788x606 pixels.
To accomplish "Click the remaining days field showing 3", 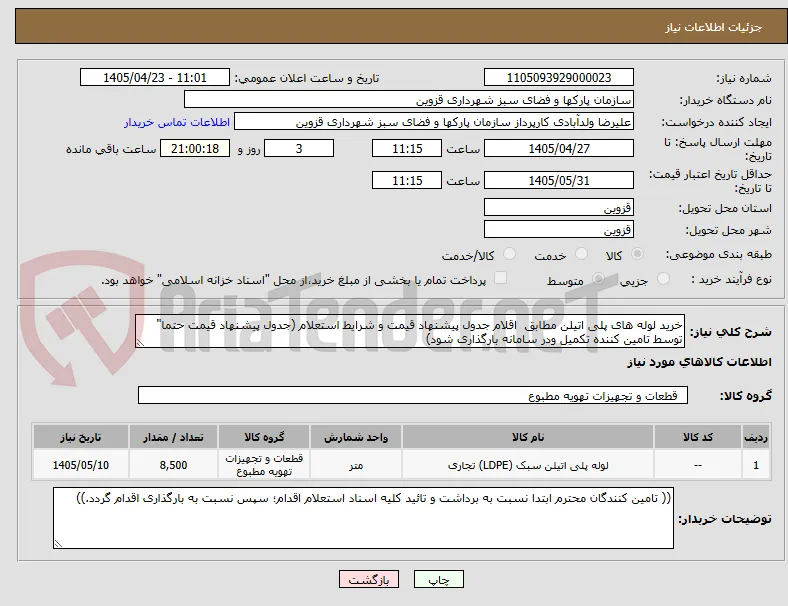I will pos(299,148).
